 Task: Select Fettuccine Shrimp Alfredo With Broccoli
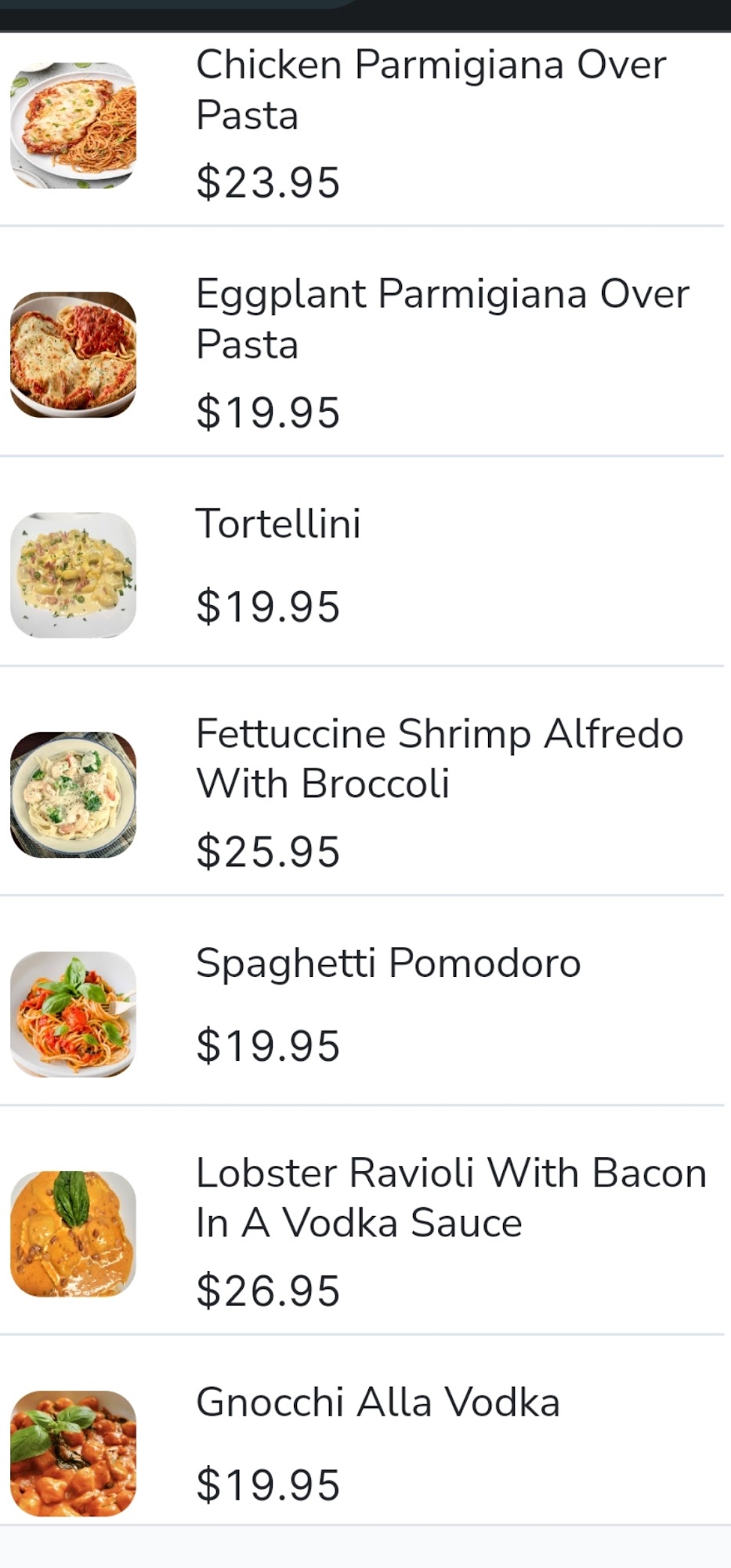(x=439, y=758)
